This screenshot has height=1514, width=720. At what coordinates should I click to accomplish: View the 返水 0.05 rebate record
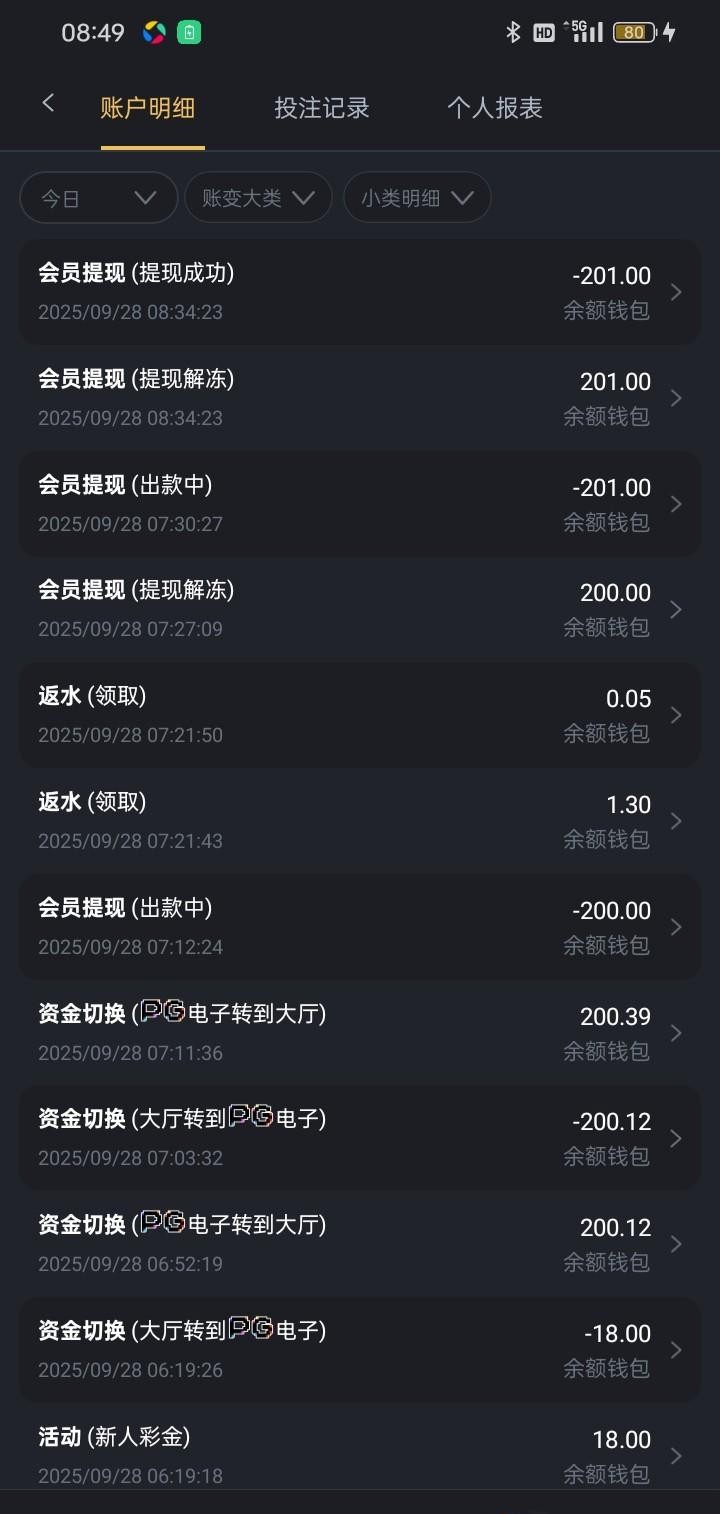(x=359, y=715)
